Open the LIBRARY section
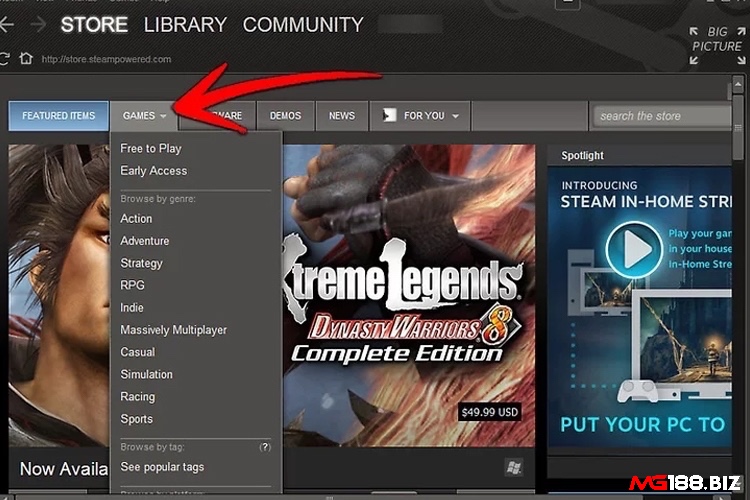 click(185, 24)
